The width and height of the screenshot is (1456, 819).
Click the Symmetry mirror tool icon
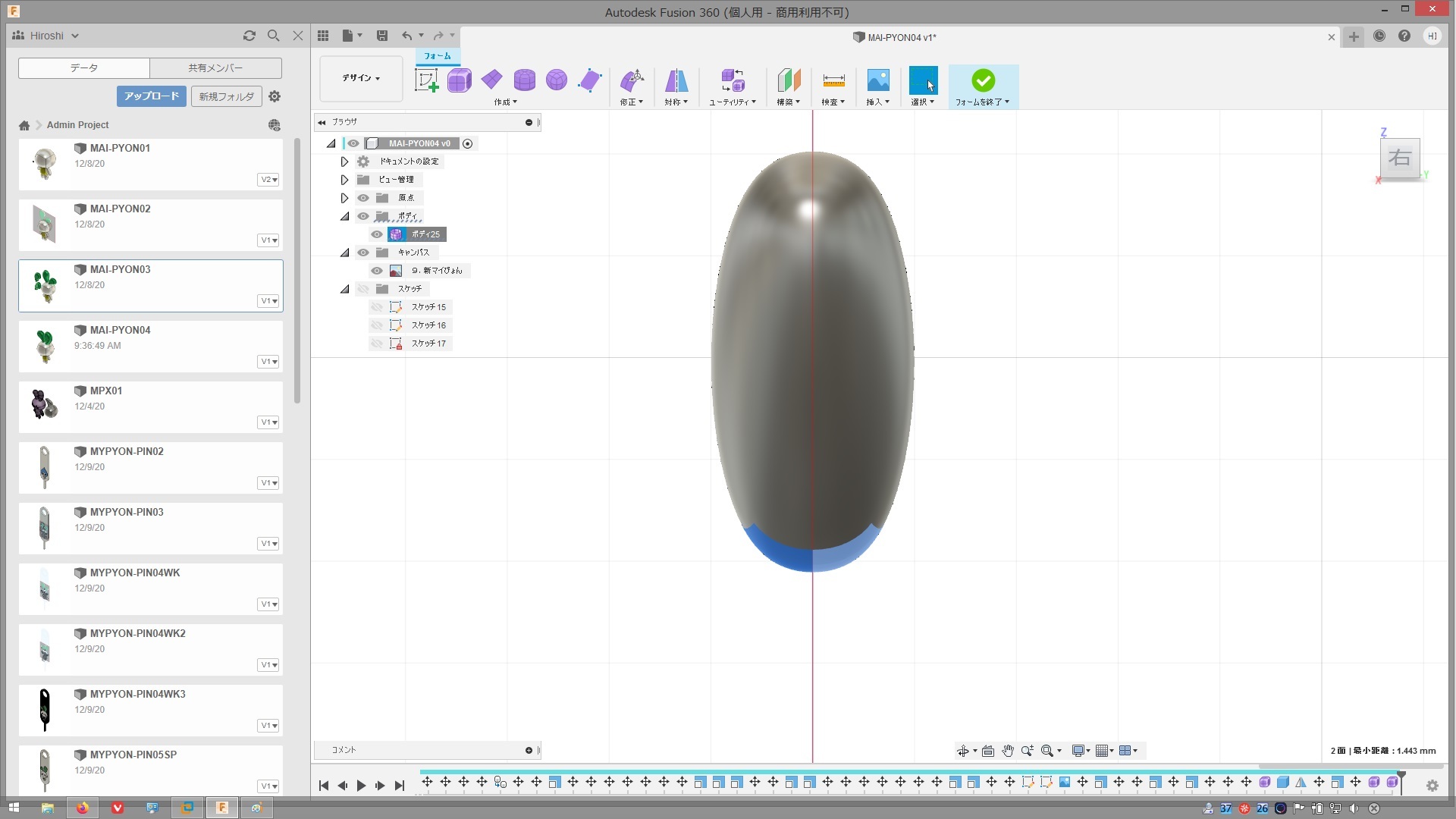tap(676, 80)
